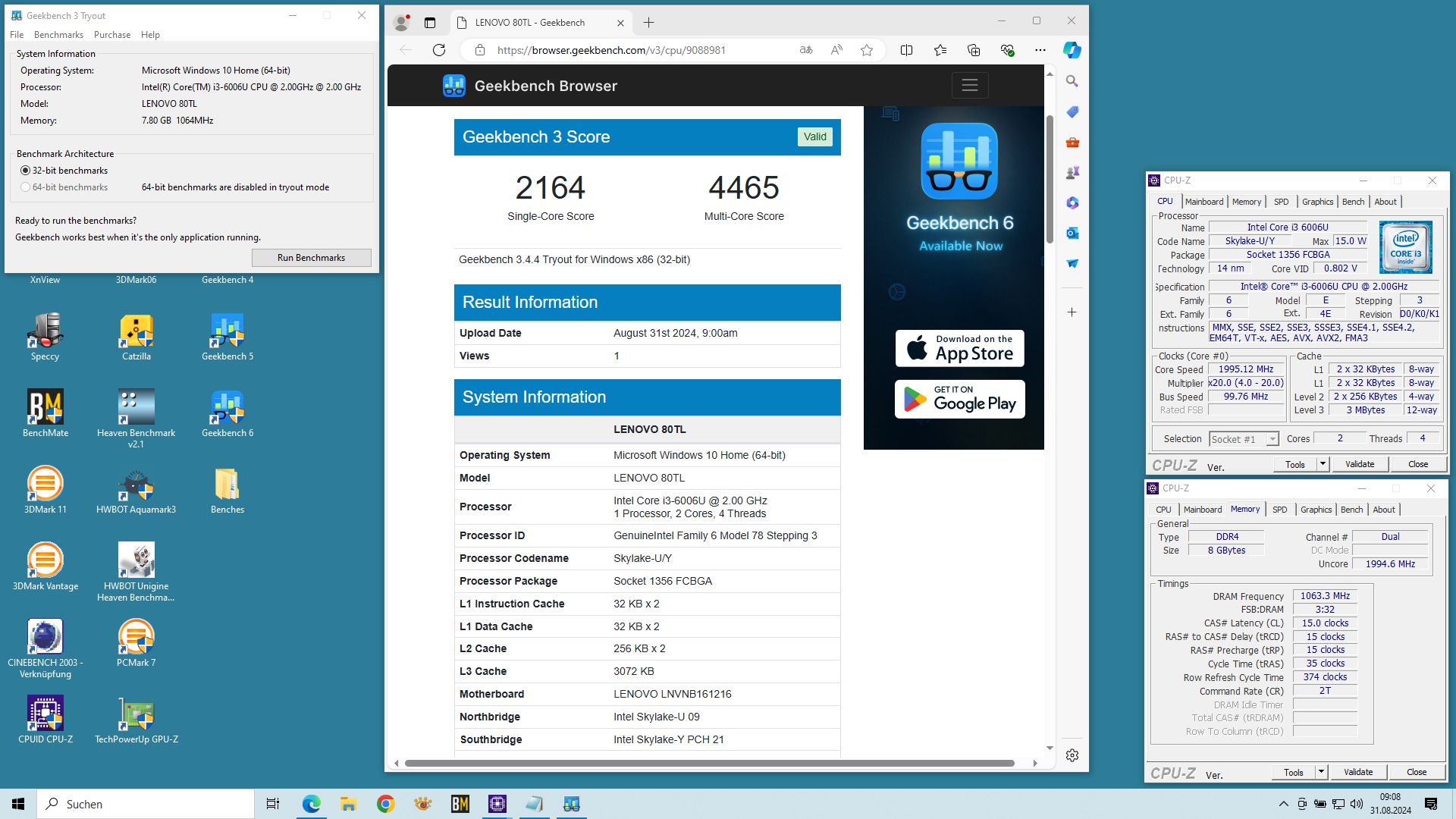Select 64-bit benchmarks radio button

(x=25, y=187)
